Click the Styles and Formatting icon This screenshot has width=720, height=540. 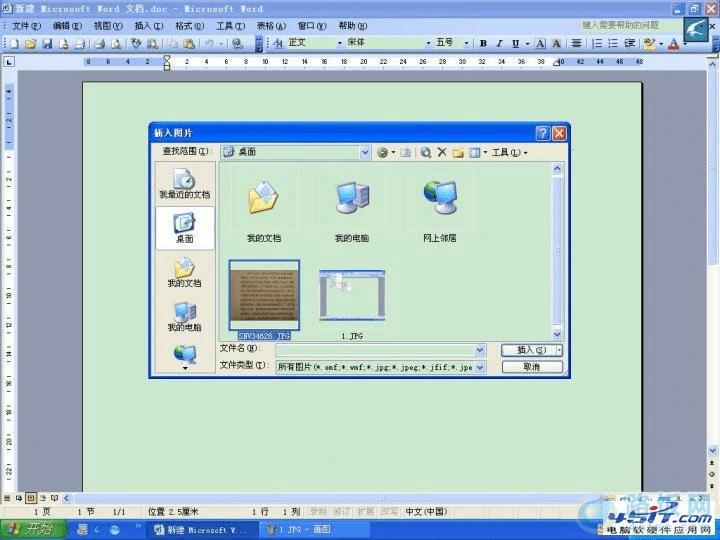[x=278, y=43]
